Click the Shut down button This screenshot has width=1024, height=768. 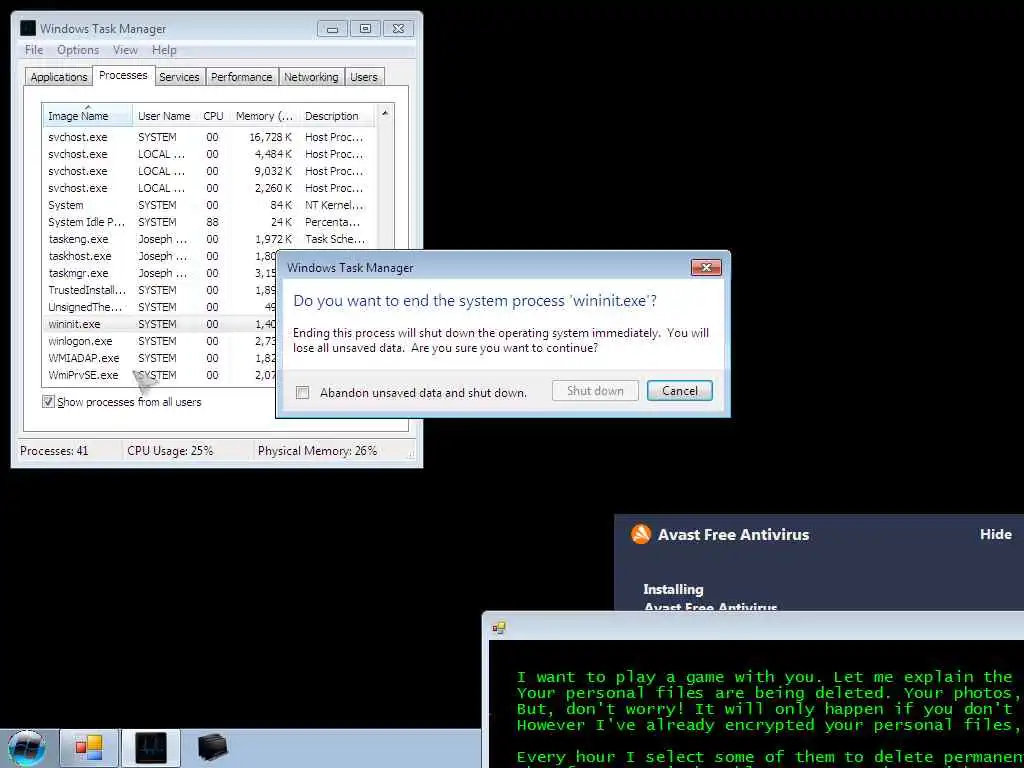[x=595, y=391]
